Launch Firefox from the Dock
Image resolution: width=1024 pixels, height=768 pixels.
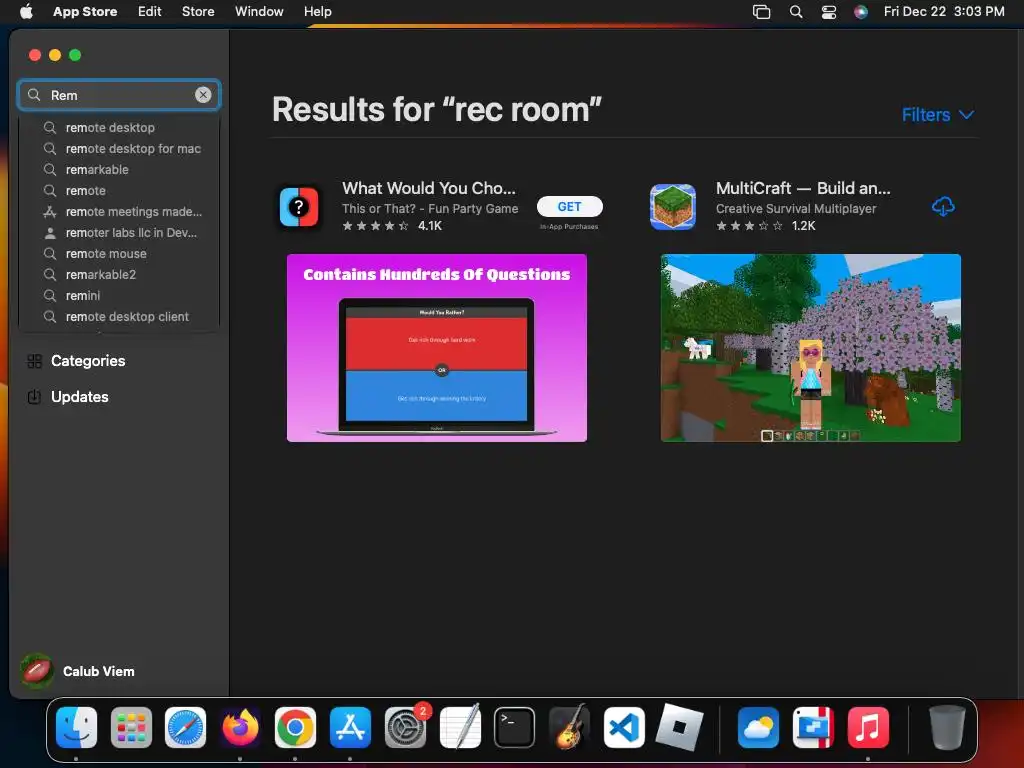coord(240,727)
